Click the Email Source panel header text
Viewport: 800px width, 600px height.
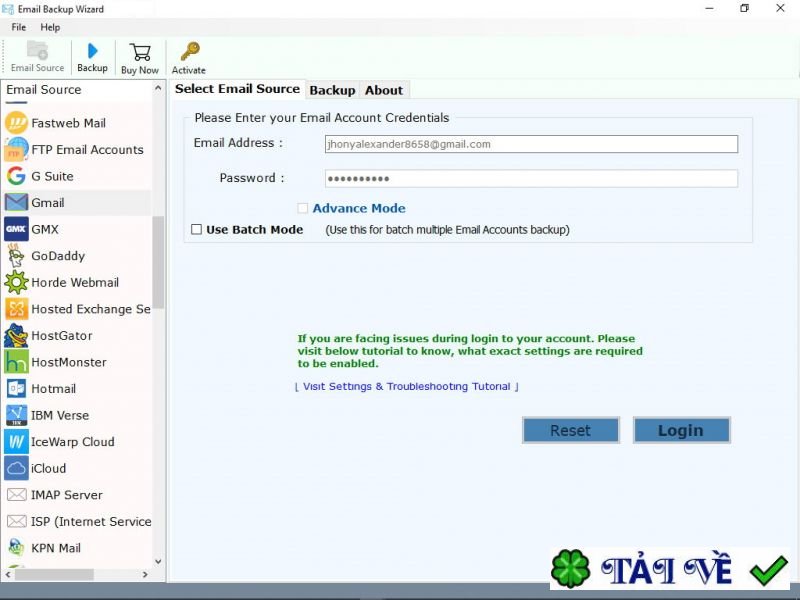tap(44, 89)
